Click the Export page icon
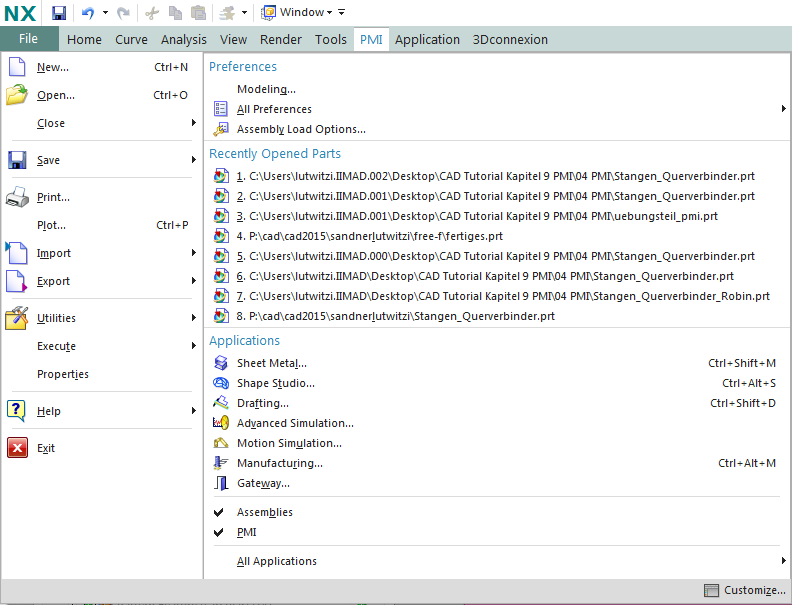The height and width of the screenshot is (605, 792). (x=17, y=281)
